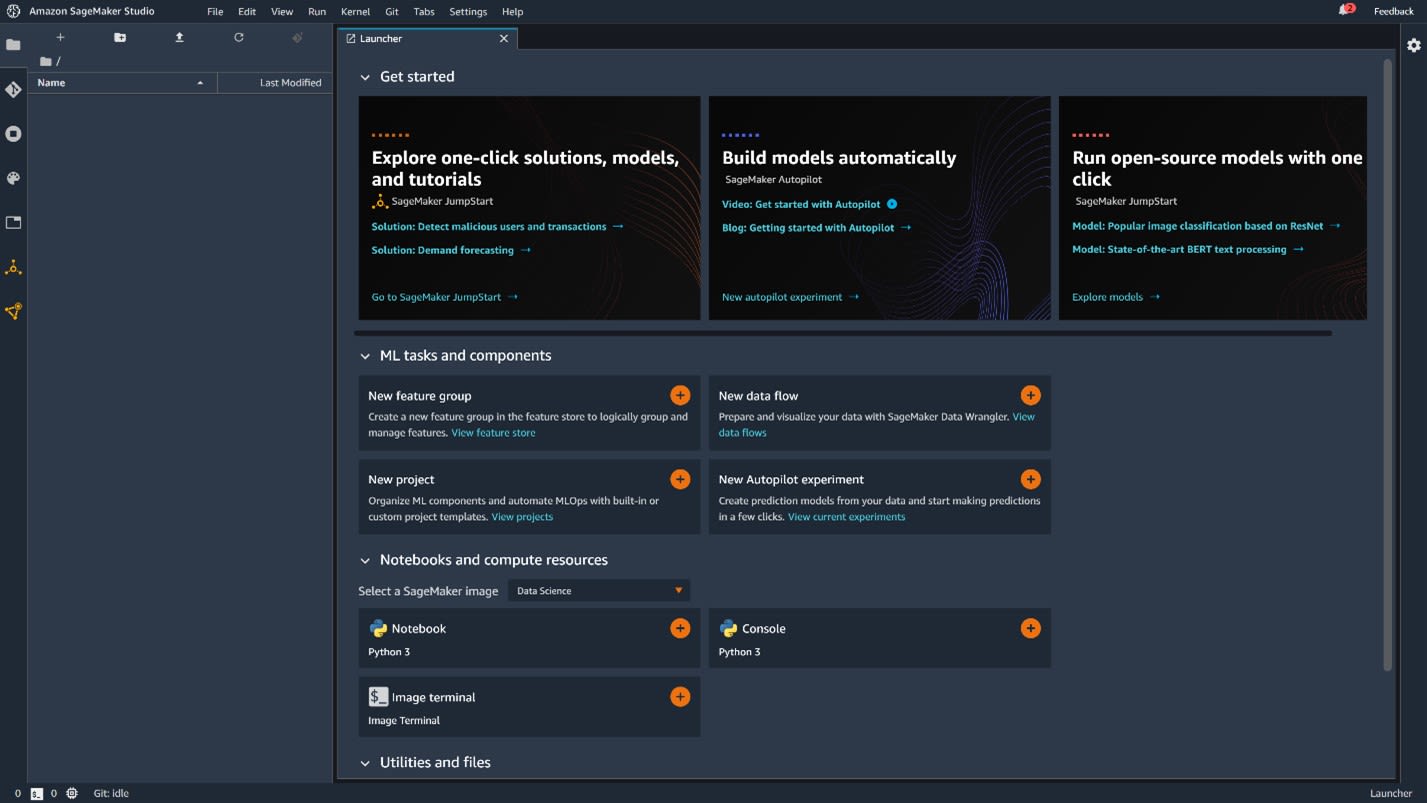This screenshot has height=803, width=1427.
Task: Open the open tabs sidebar icon
Action: (x=13, y=223)
